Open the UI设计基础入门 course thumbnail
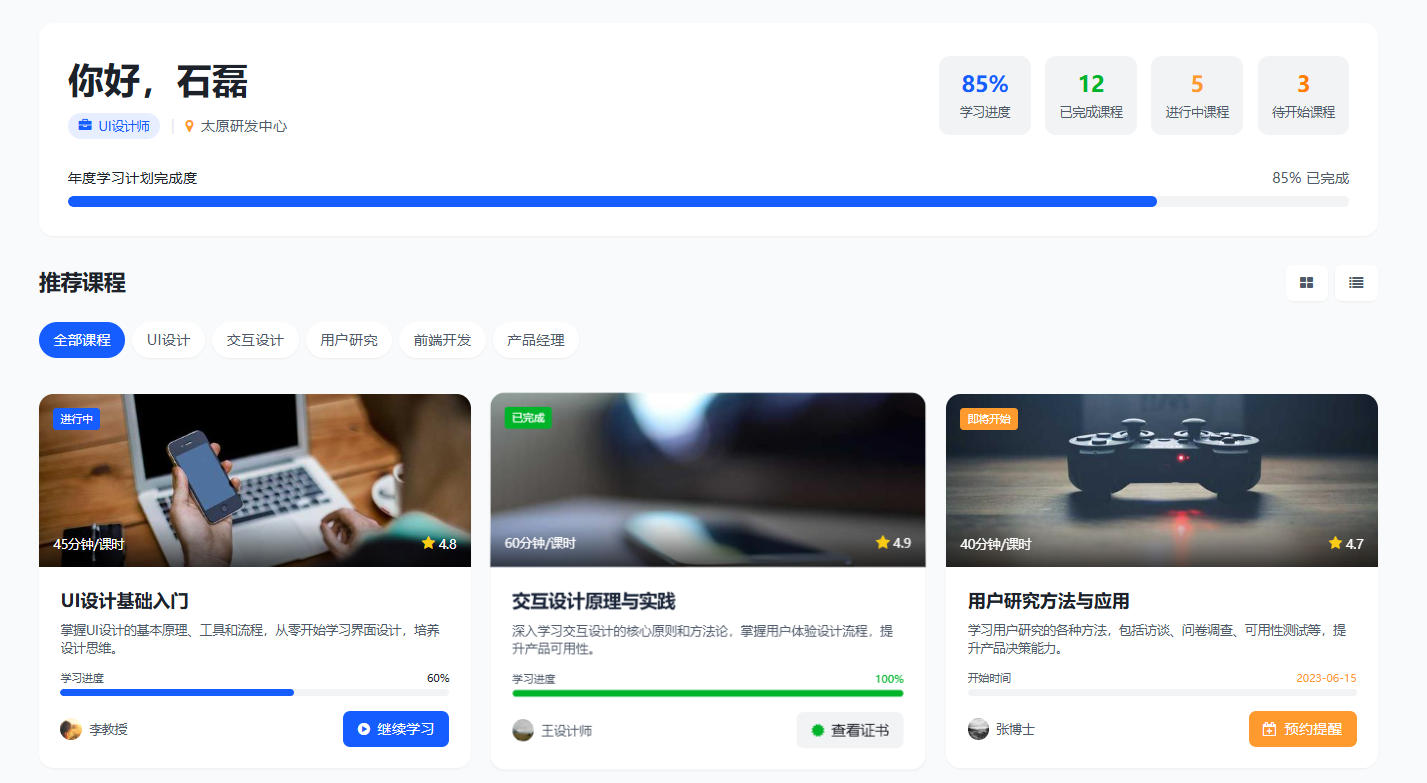 point(255,480)
